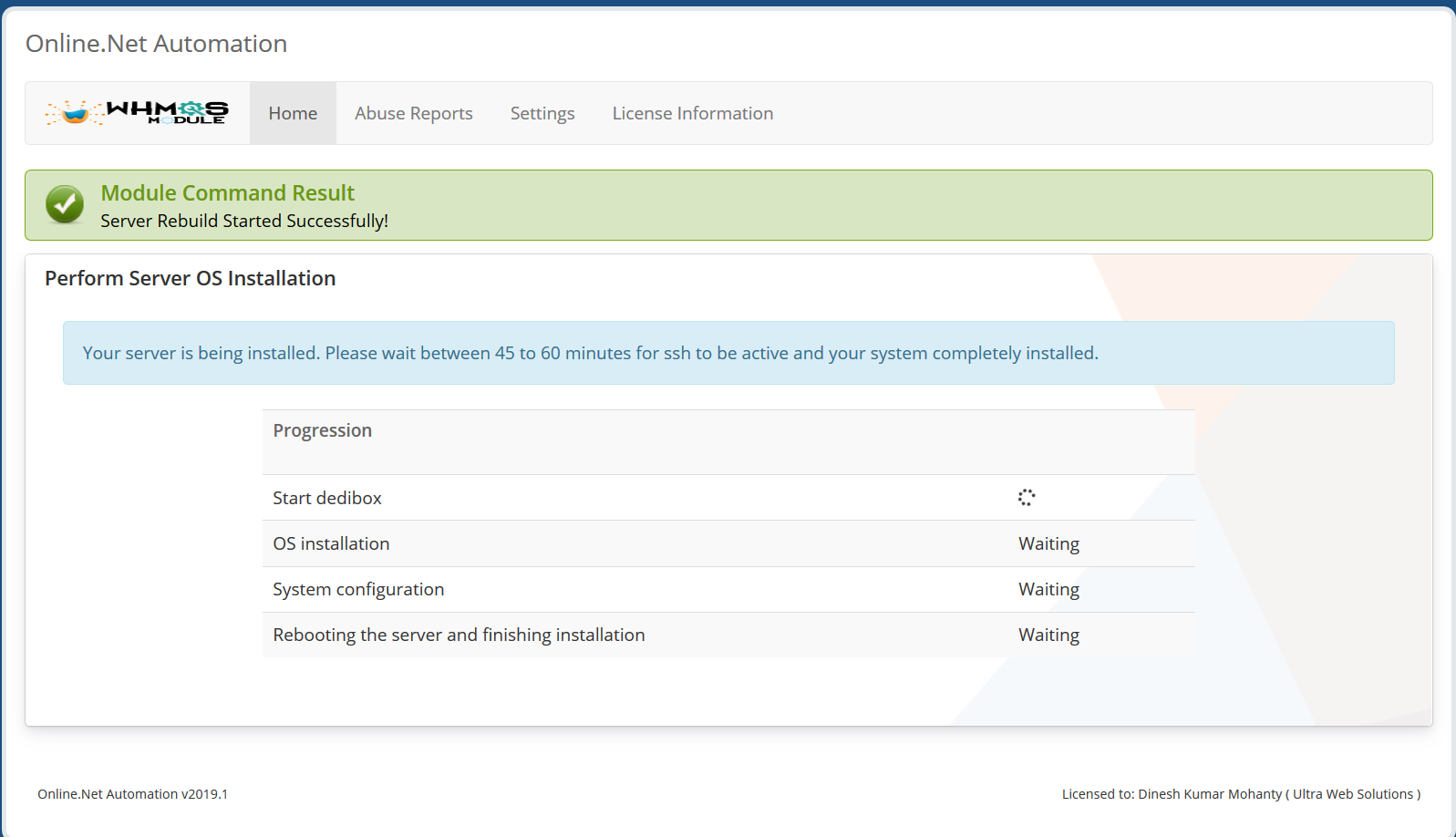Click Waiting status for System configuration
1456x837 pixels.
(1048, 589)
